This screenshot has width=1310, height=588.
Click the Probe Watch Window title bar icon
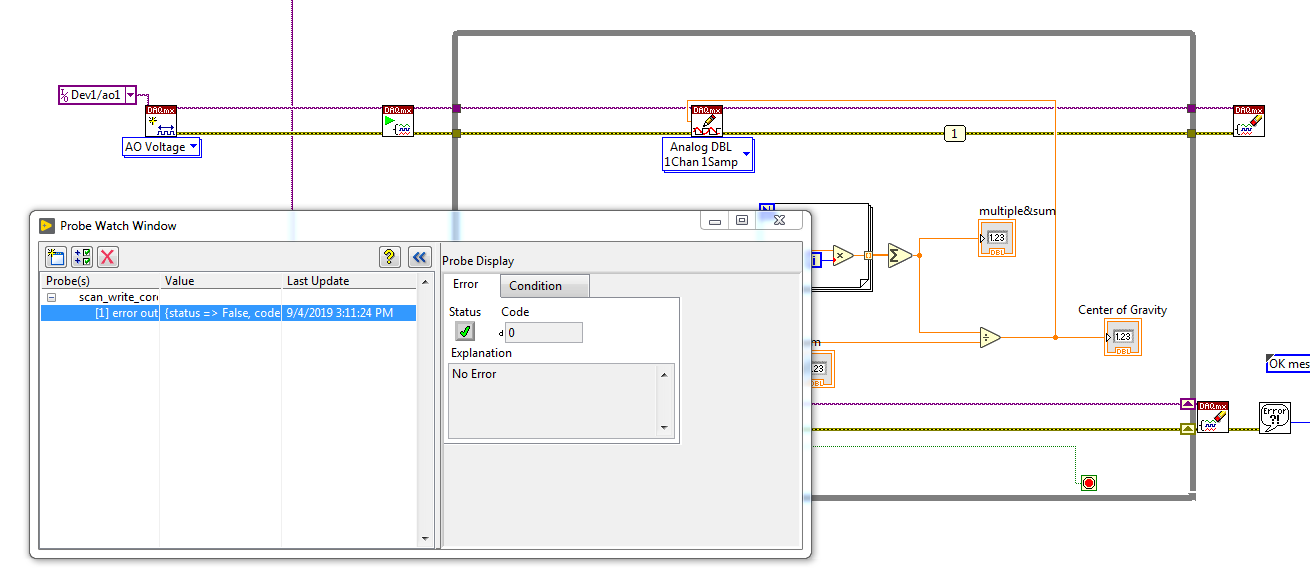coord(46,226)
